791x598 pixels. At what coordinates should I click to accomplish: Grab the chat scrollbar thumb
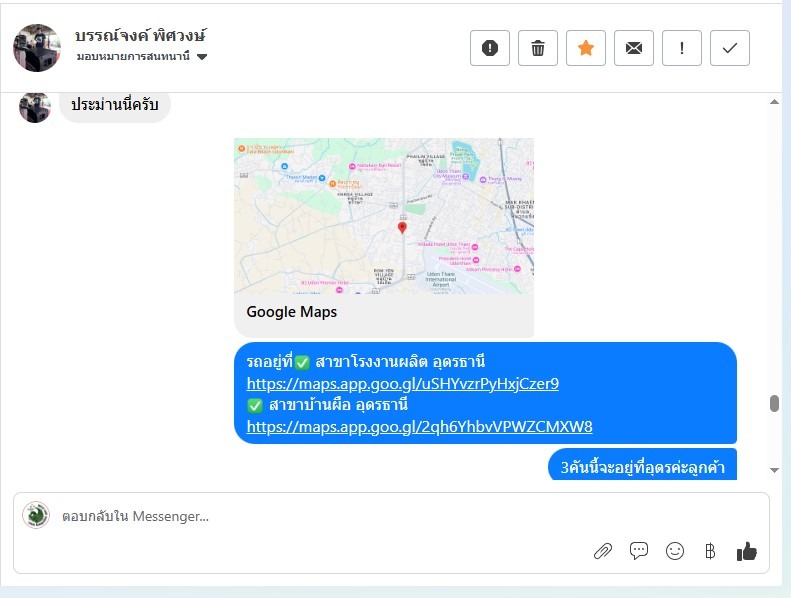click(774, 404)
